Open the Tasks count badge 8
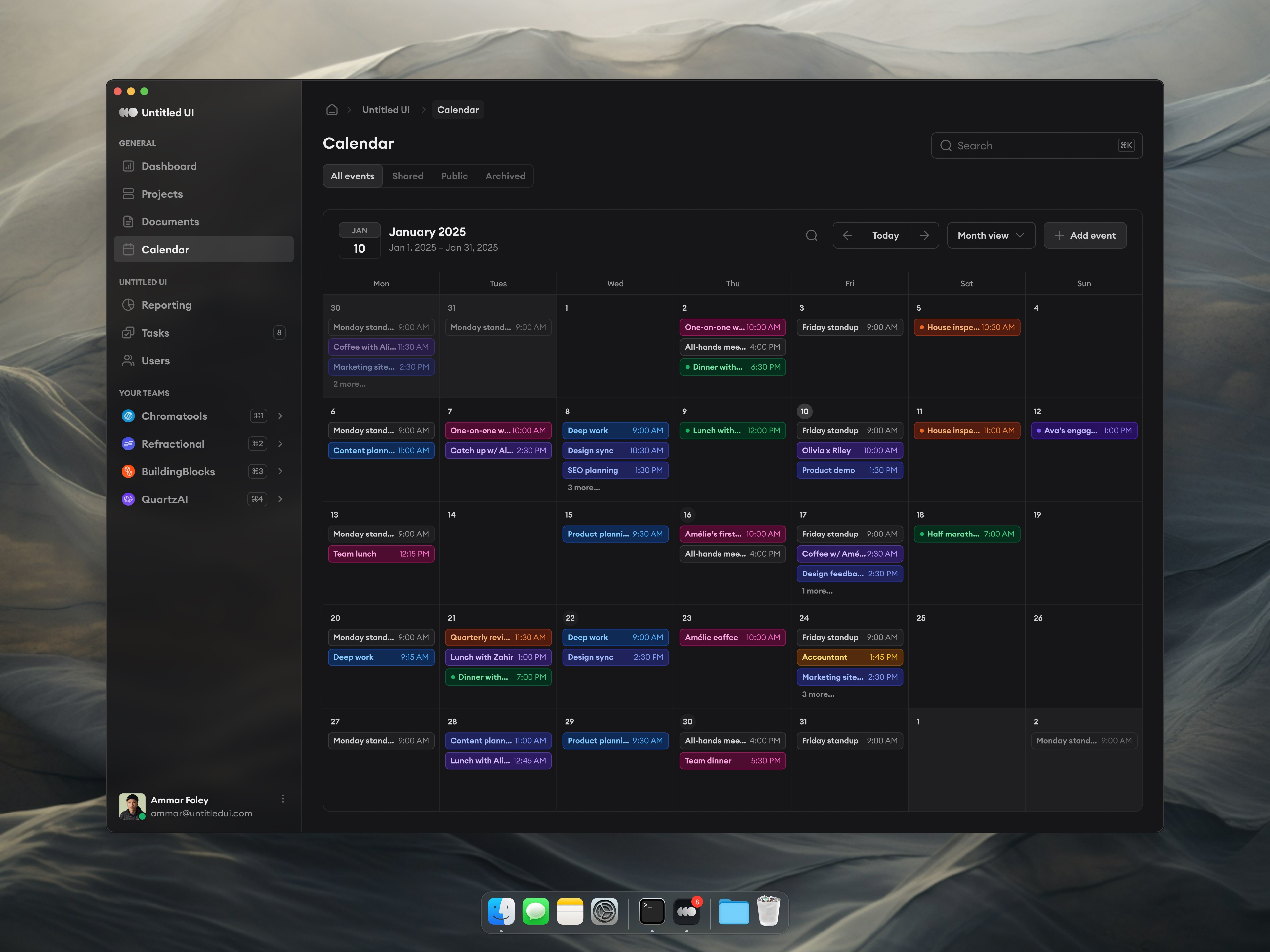Viewport: 1270px width, 952px height. pyautogui.click(x=279, y=333)
